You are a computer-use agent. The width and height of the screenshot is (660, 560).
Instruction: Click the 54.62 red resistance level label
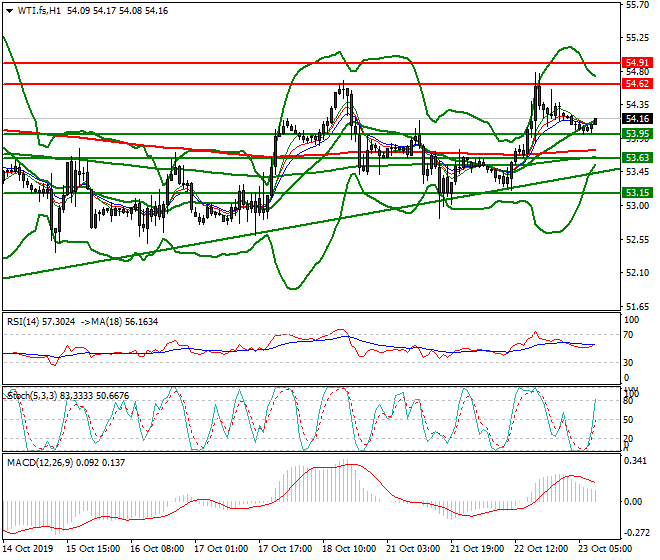tap(637, 84)
